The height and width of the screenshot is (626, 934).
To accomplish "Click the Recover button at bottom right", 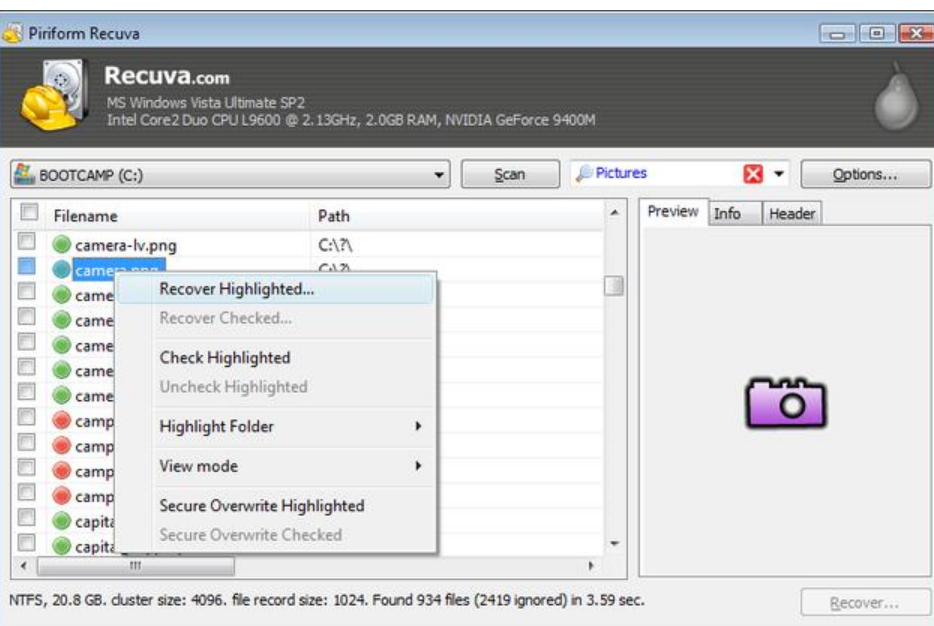I will point(865,603).
